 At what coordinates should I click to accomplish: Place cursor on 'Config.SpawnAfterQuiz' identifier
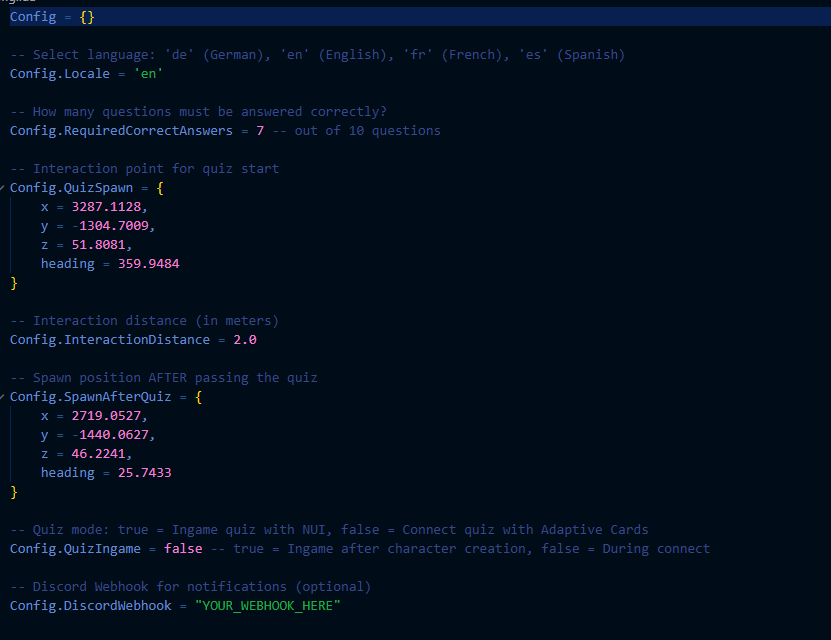(91, 397)
